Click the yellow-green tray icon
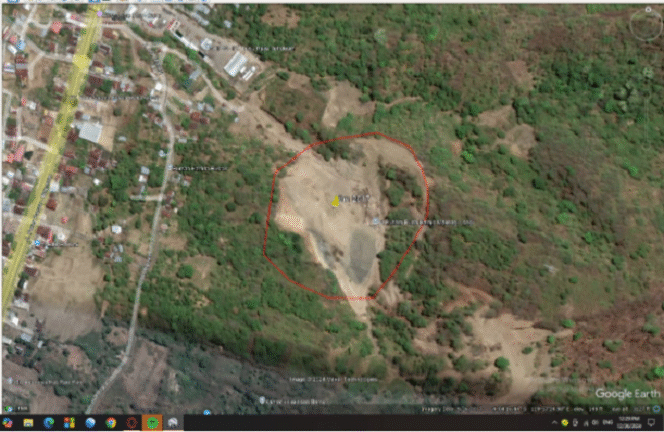Viewport: 664px width, 432px height. click(565, 423)
